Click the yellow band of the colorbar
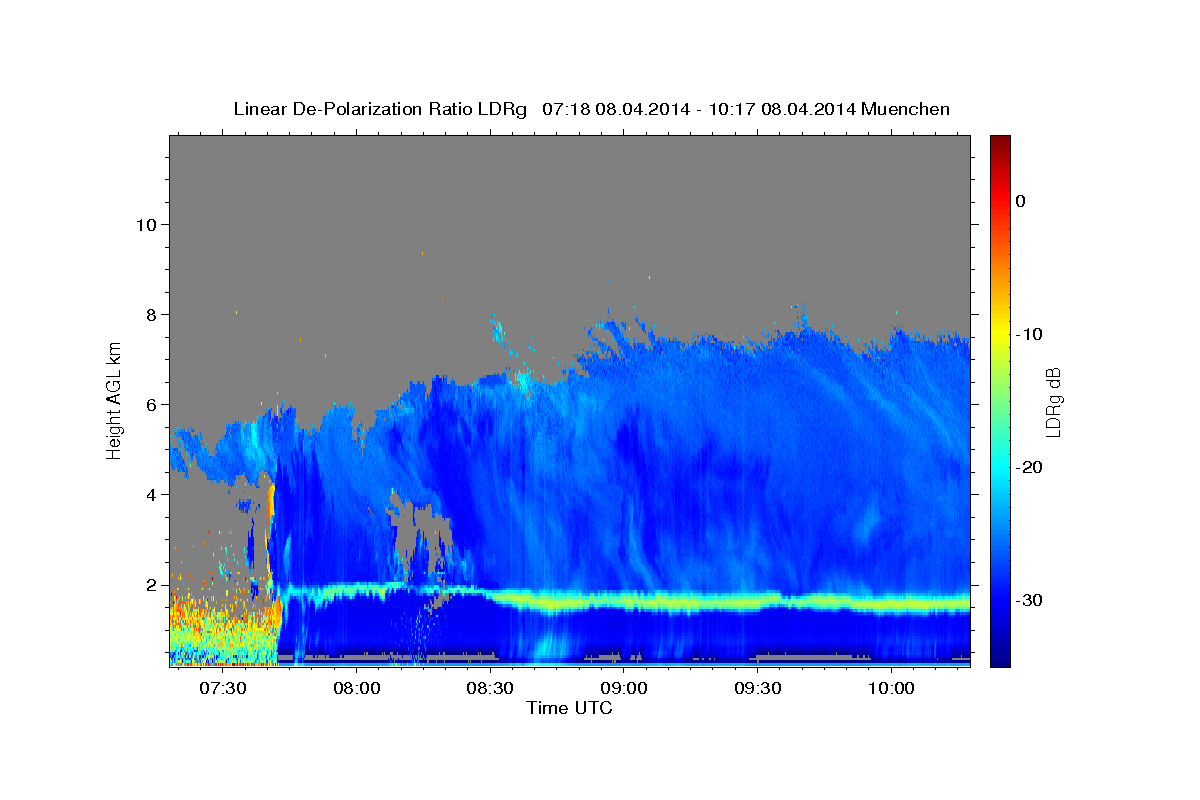Viewport: 1200px width, 800px height. tap(999, 334)
